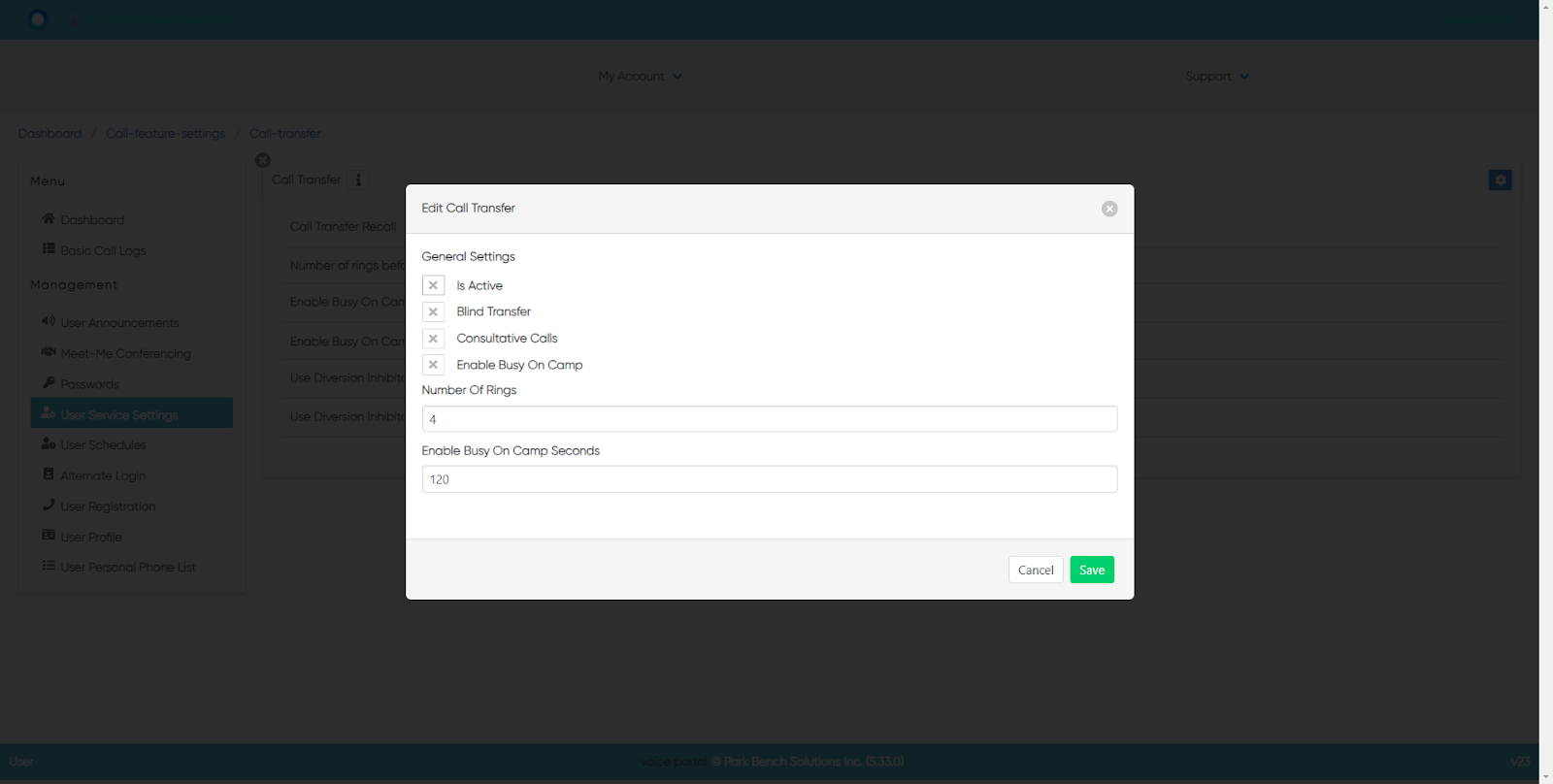Click the Call Transfer info icon

click(358, 180)
